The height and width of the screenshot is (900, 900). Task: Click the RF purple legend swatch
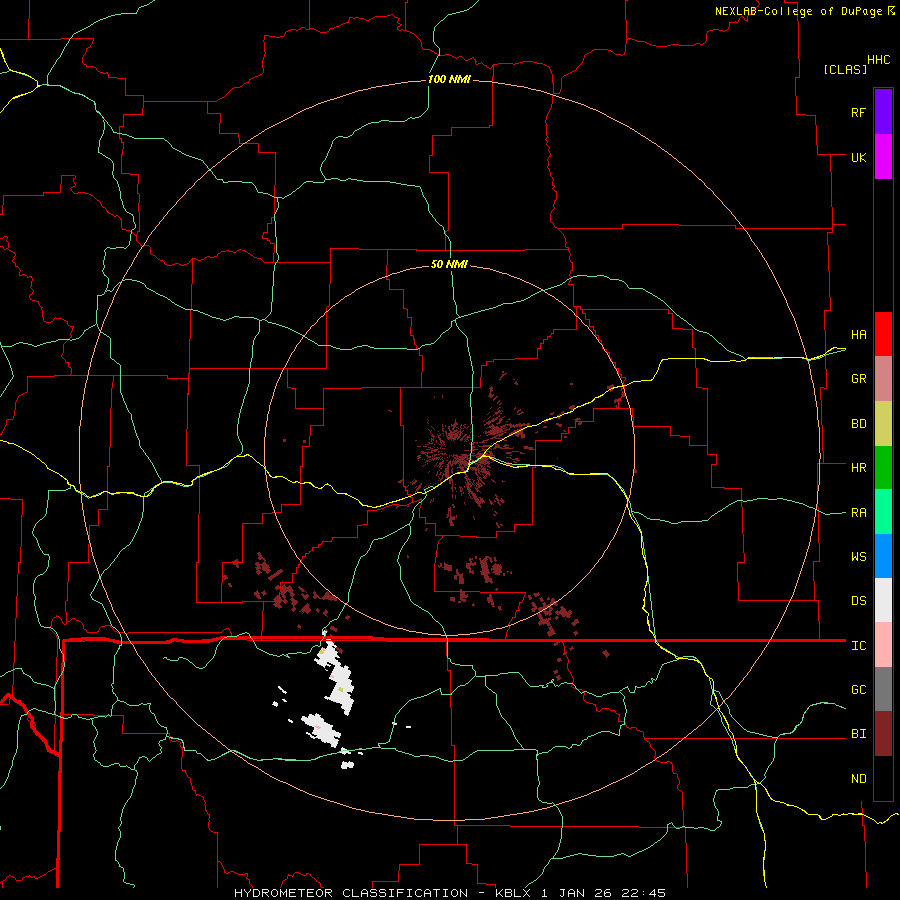pyautogui.click(x=883, y=112)
